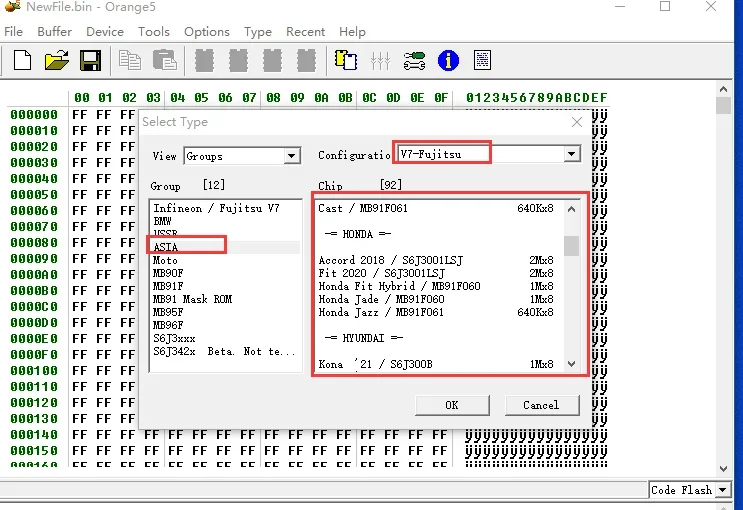Click the chip list scrollbar thumb
The width and height of the screenshot is (743, 510).
(571, 246)
